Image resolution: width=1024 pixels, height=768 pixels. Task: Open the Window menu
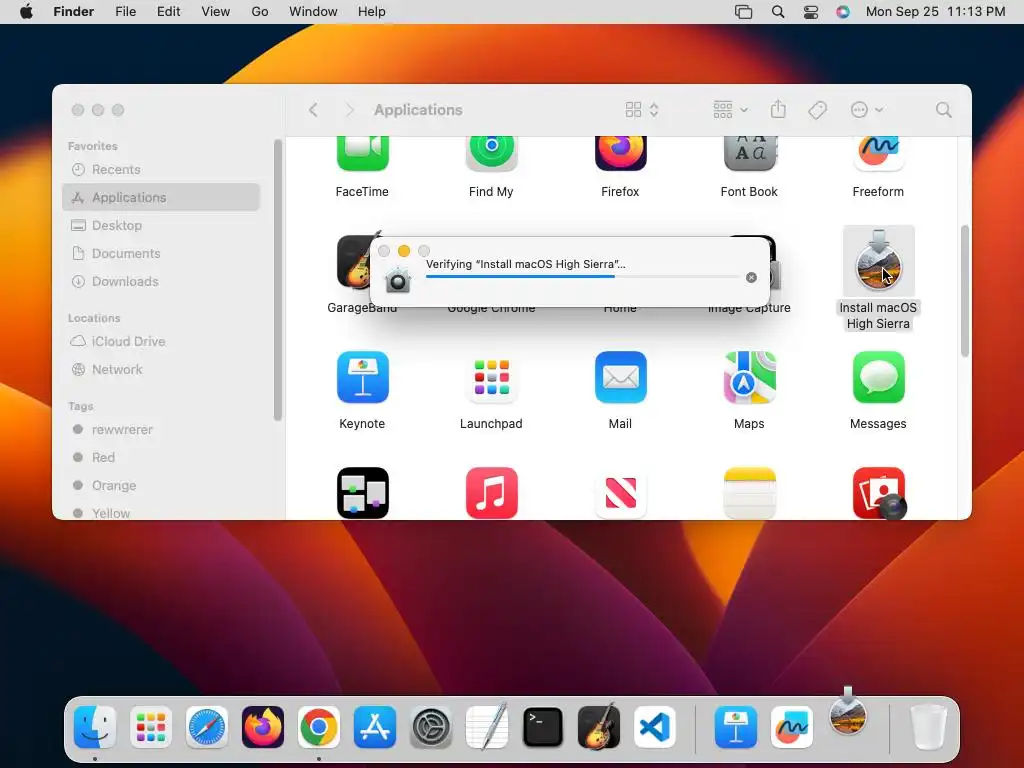[x=313, y=12]
